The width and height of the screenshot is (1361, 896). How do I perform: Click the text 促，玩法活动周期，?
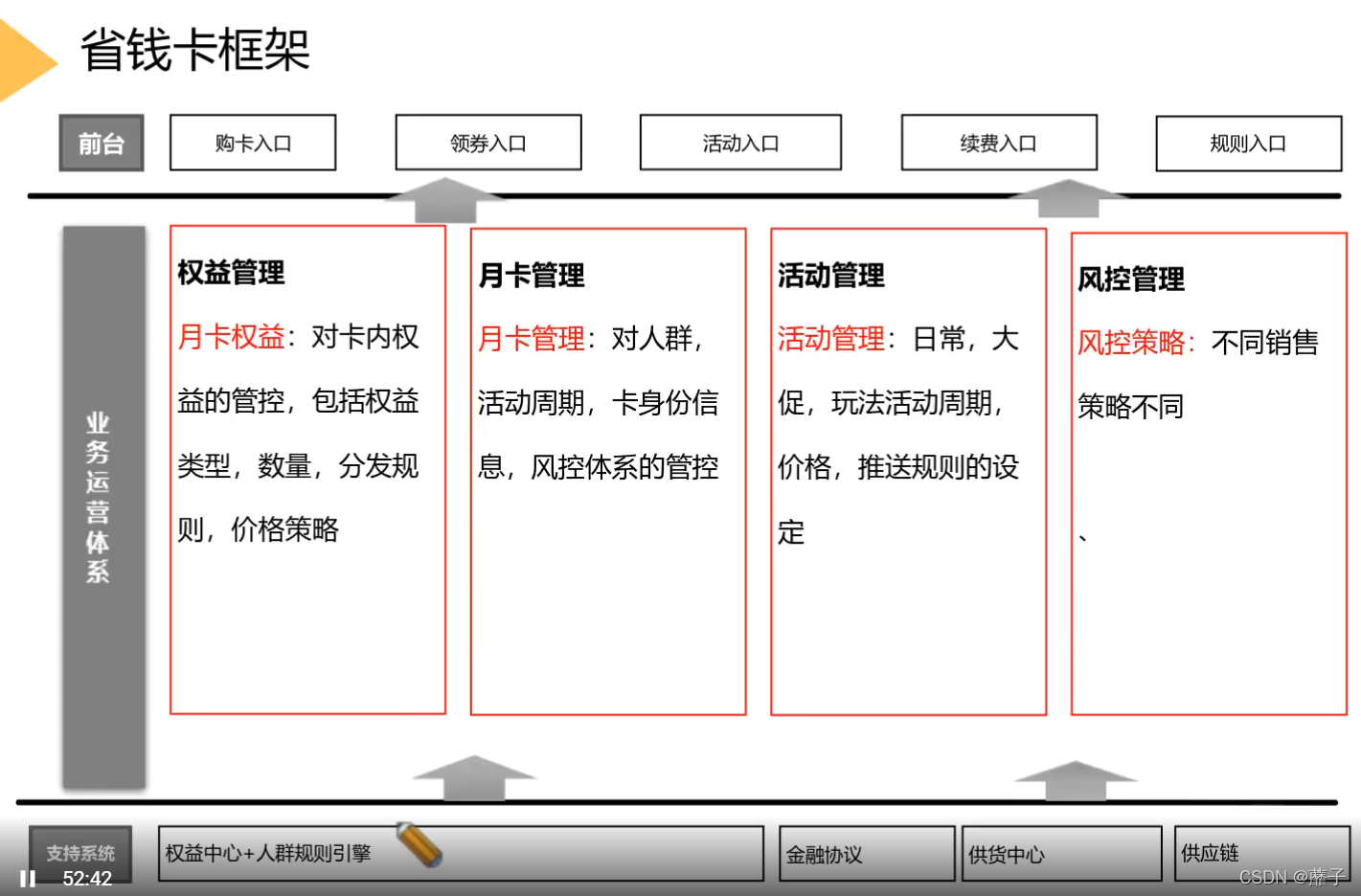[892, 403]
